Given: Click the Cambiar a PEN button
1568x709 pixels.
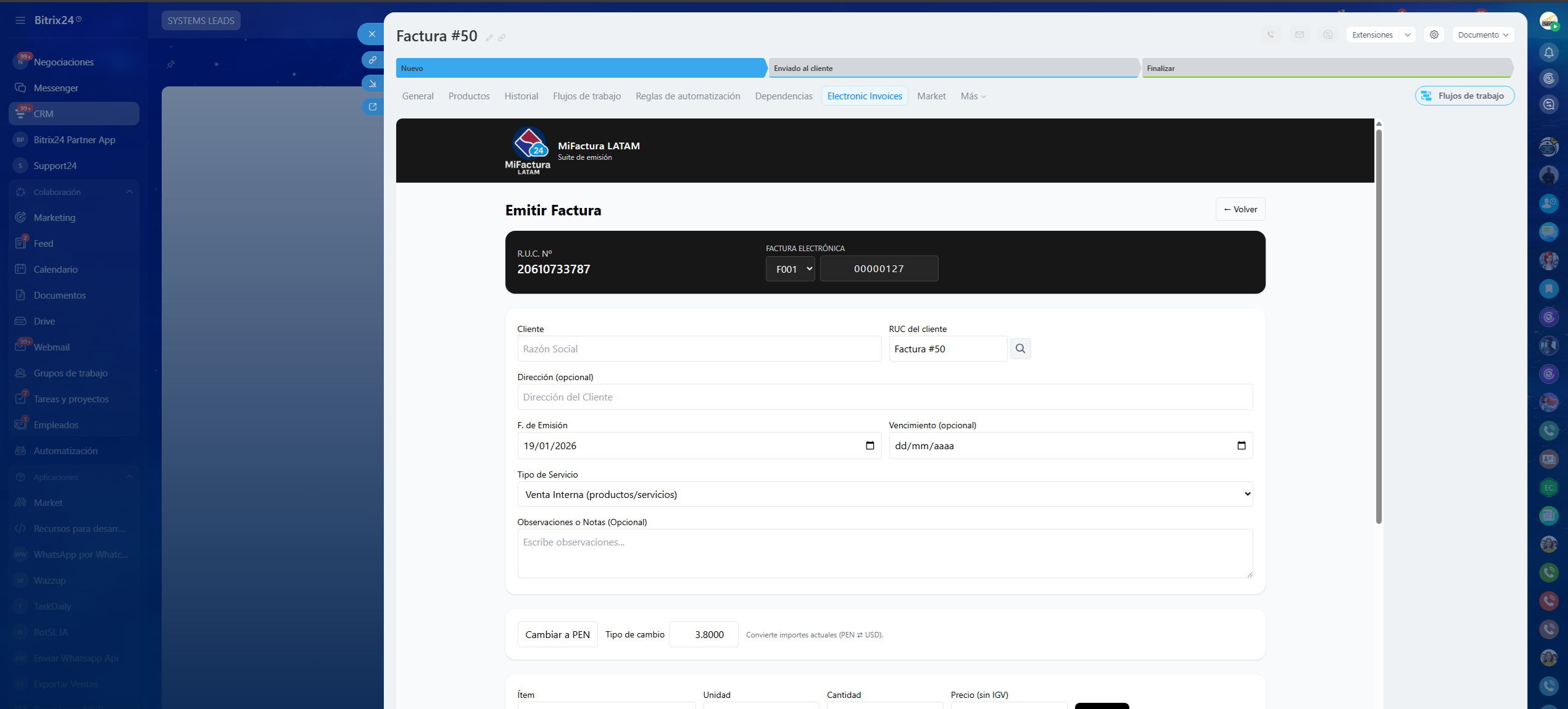Looking at the screenshot, I should (557, 634).
